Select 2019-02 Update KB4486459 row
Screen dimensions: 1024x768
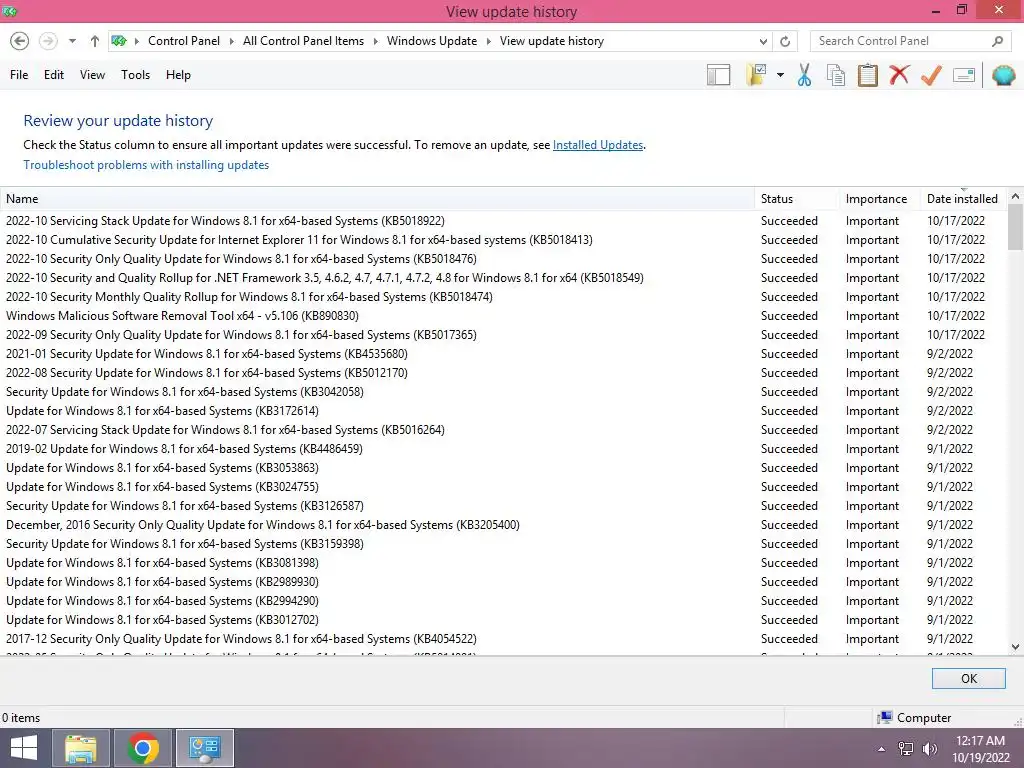point(504,449)
